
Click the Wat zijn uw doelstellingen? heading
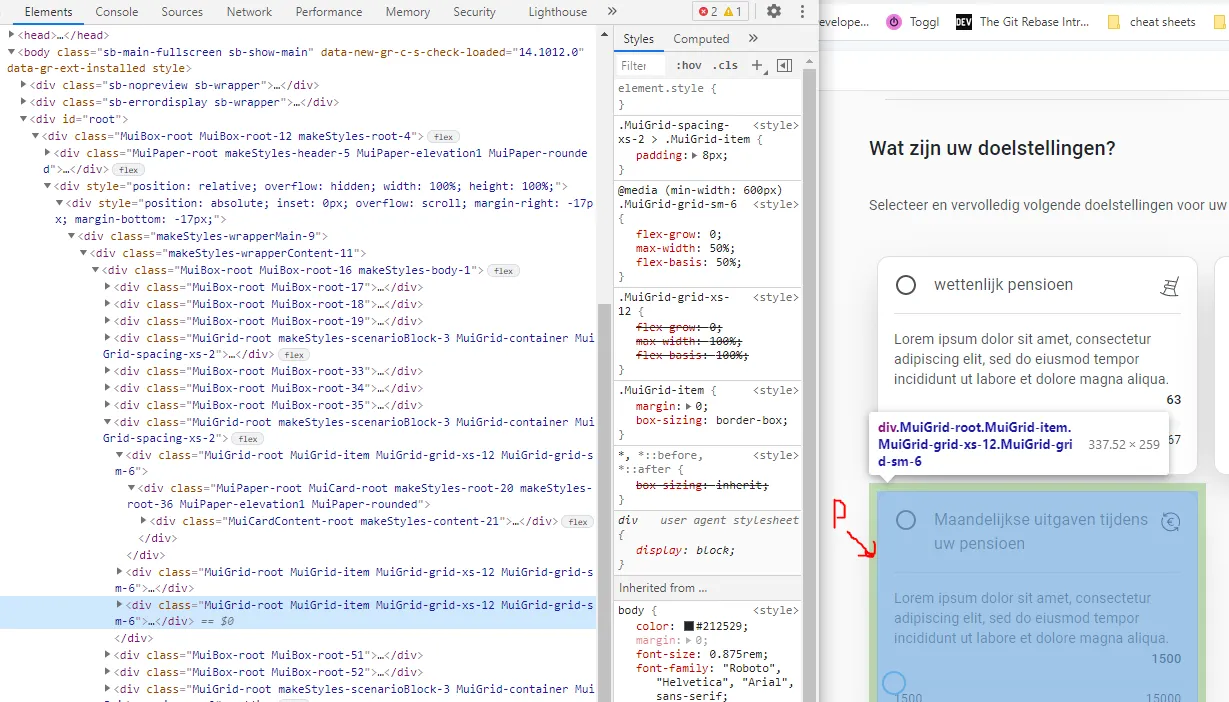pos(992,148)
